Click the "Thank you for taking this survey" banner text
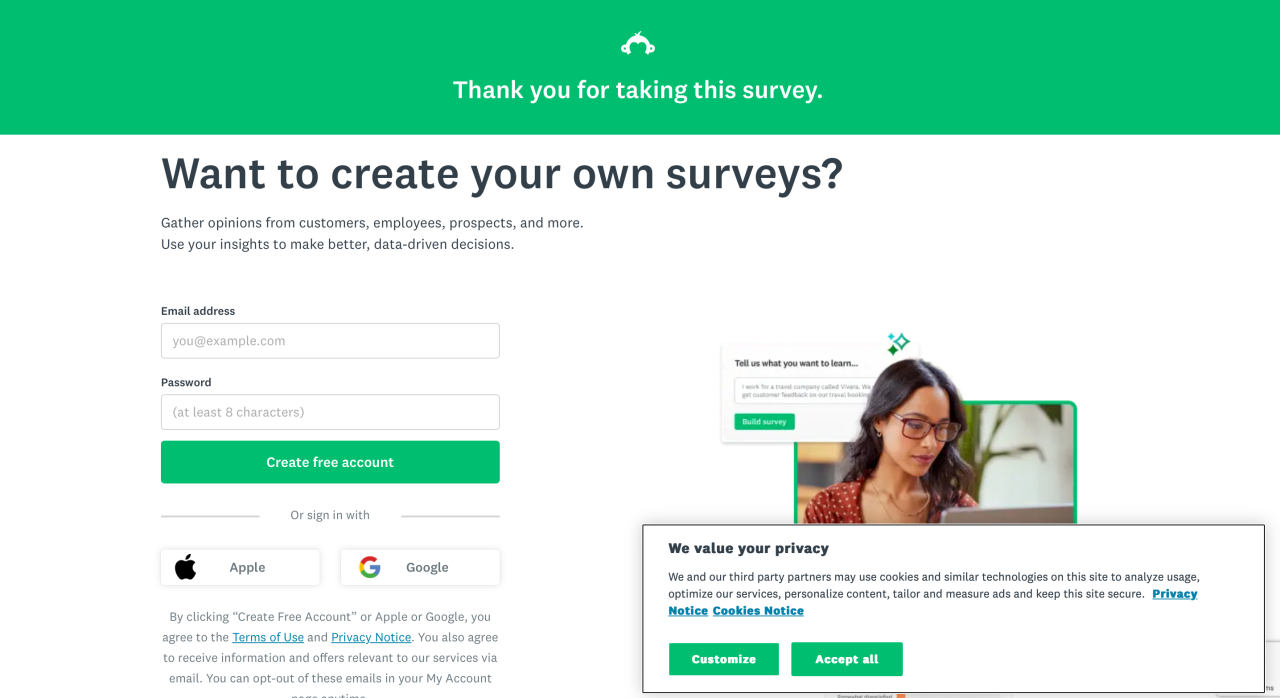The width and height of the screenshot is (1280, 698). tap(638, 90)
